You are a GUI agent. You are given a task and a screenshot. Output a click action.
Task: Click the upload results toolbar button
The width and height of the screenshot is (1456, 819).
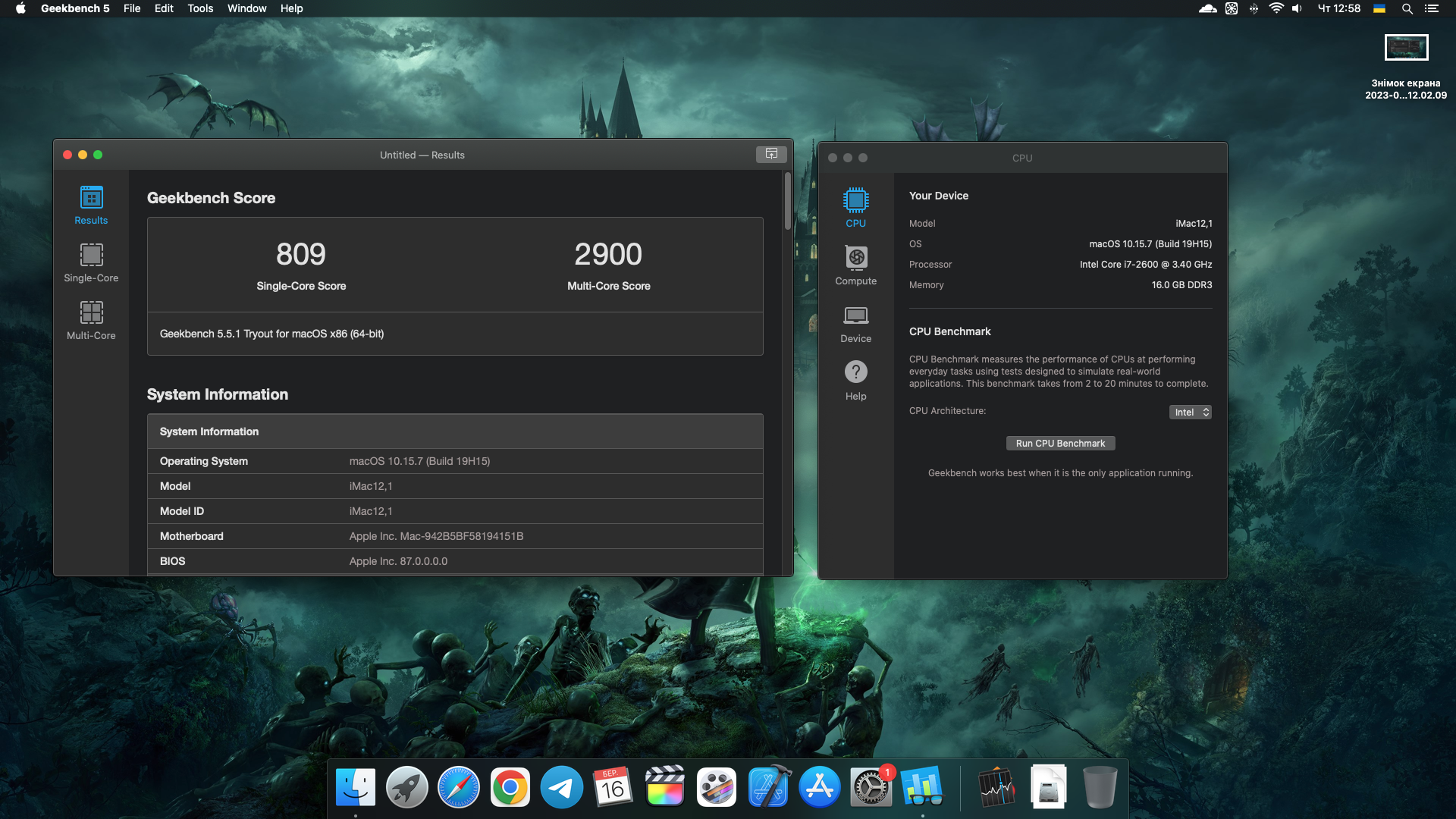771,154
